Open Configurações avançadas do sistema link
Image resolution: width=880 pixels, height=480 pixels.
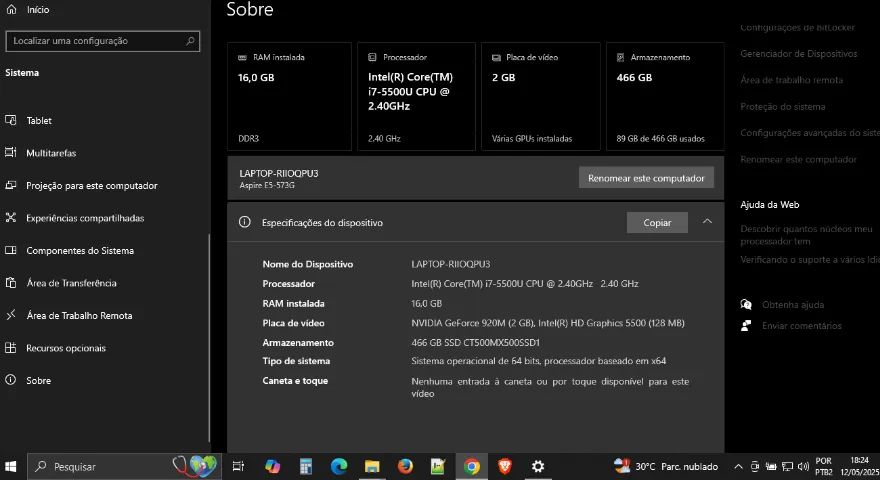tap(810, 133)
